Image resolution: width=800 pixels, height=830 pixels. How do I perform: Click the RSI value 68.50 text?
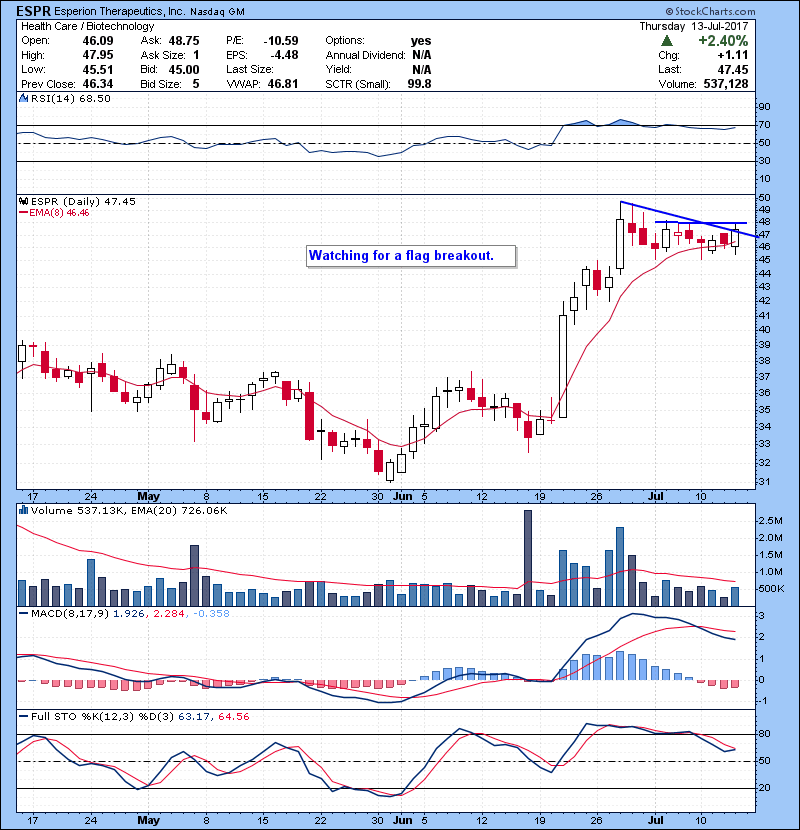(x=93, y=98)
